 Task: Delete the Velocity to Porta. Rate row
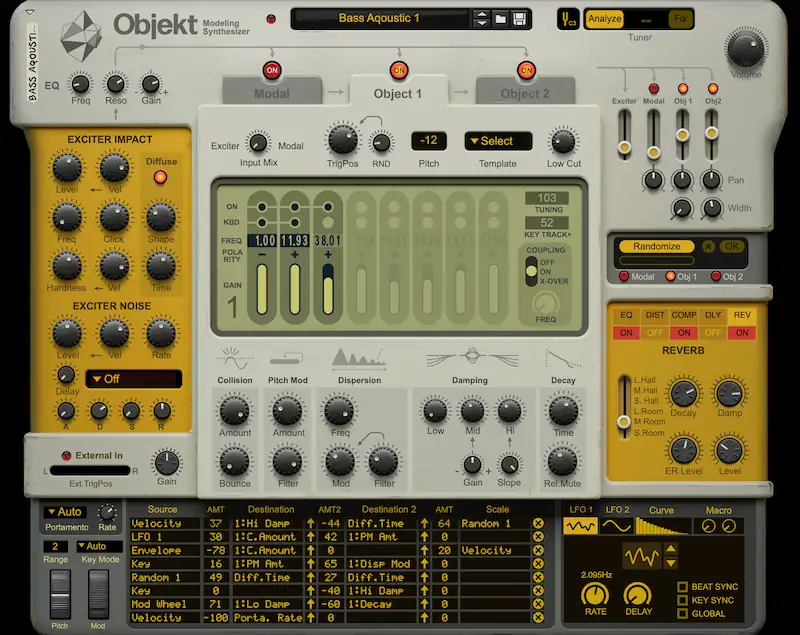click(x=538, y=618)
